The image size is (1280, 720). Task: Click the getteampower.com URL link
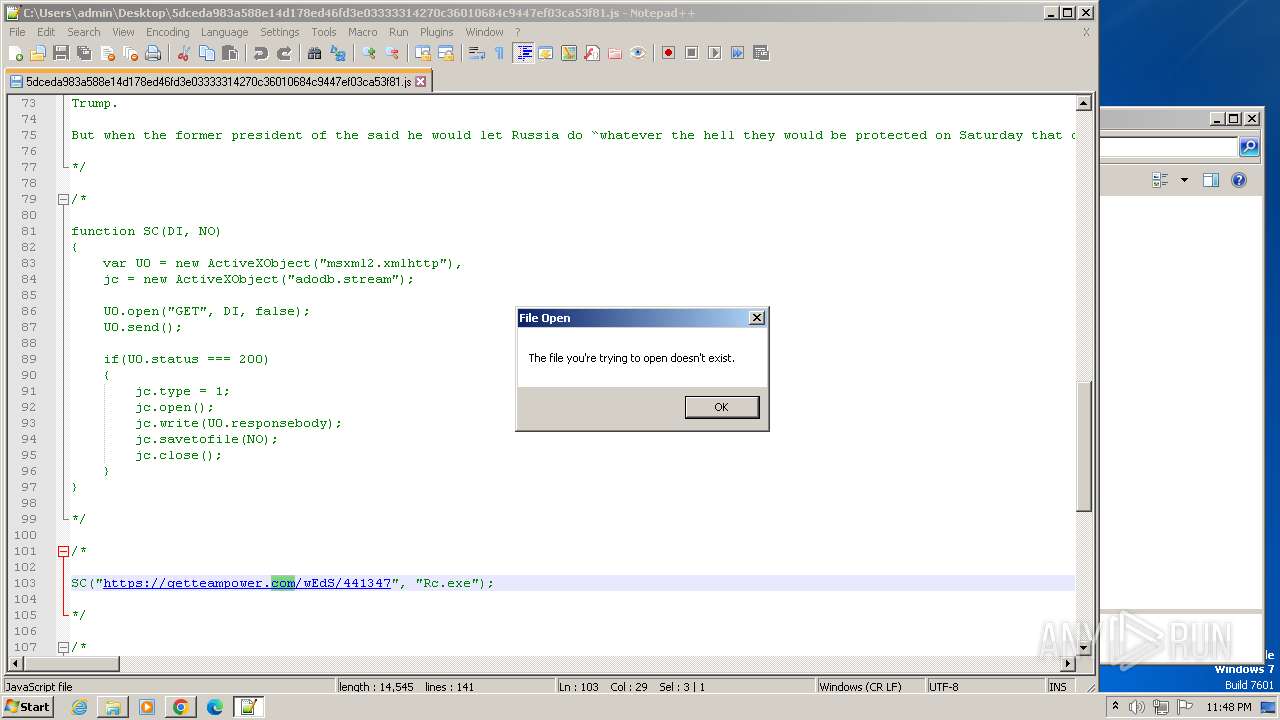pyautogui.click(x=246, y=583)
